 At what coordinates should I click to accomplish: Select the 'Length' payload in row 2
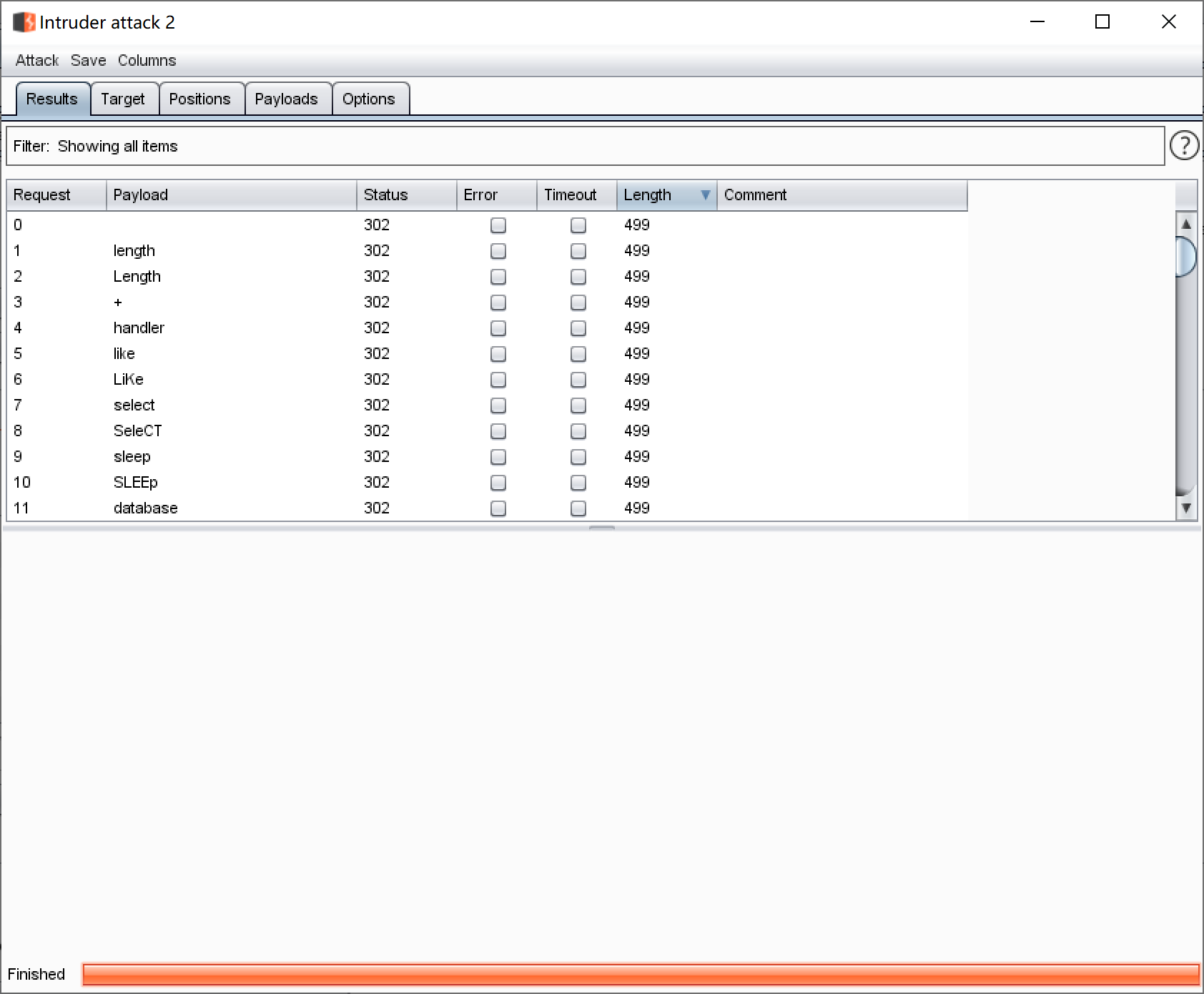(x=137, y=277)
